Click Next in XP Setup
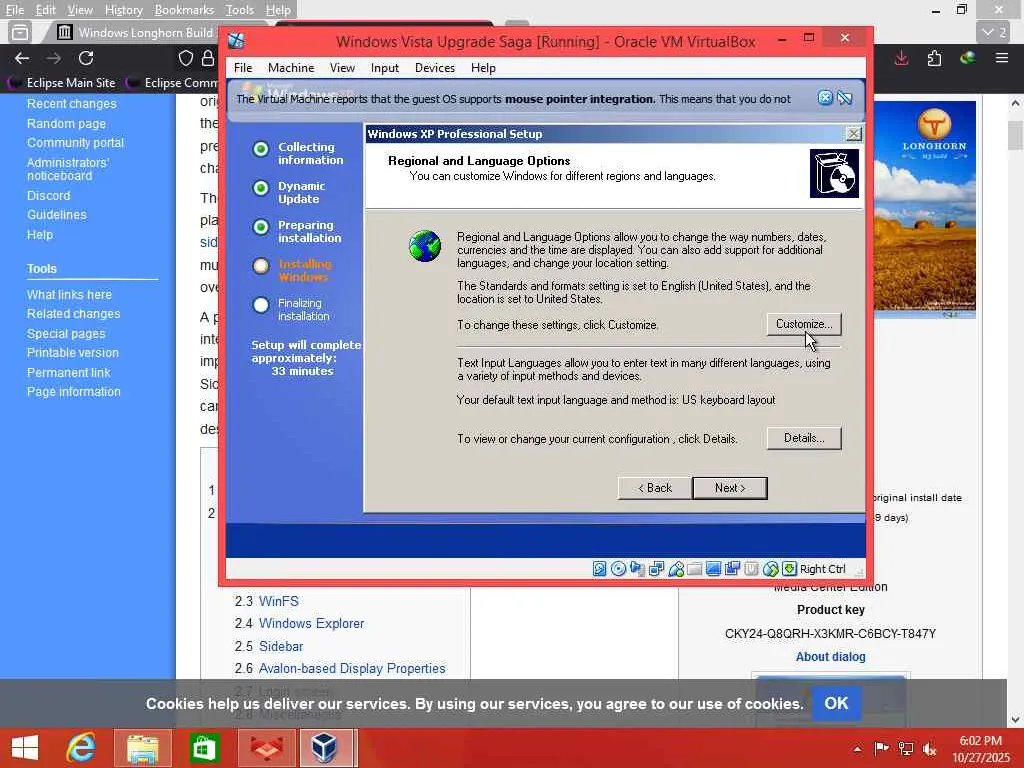This screenshot has height=768, width=1024. point(730,488)
